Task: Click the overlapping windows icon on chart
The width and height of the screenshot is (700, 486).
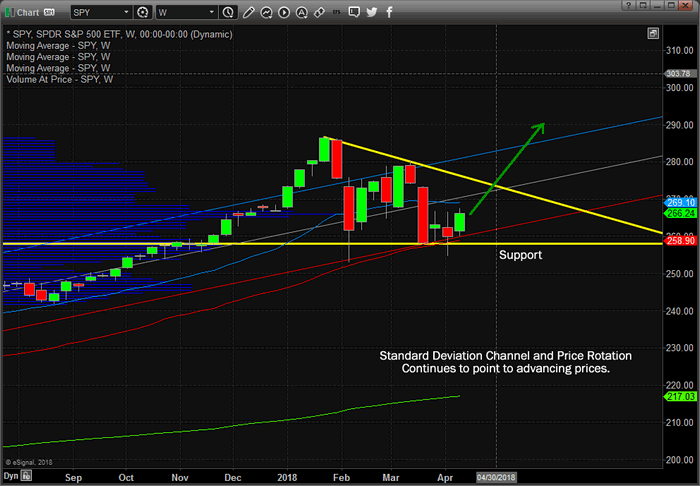Action: tap(653, 33)
